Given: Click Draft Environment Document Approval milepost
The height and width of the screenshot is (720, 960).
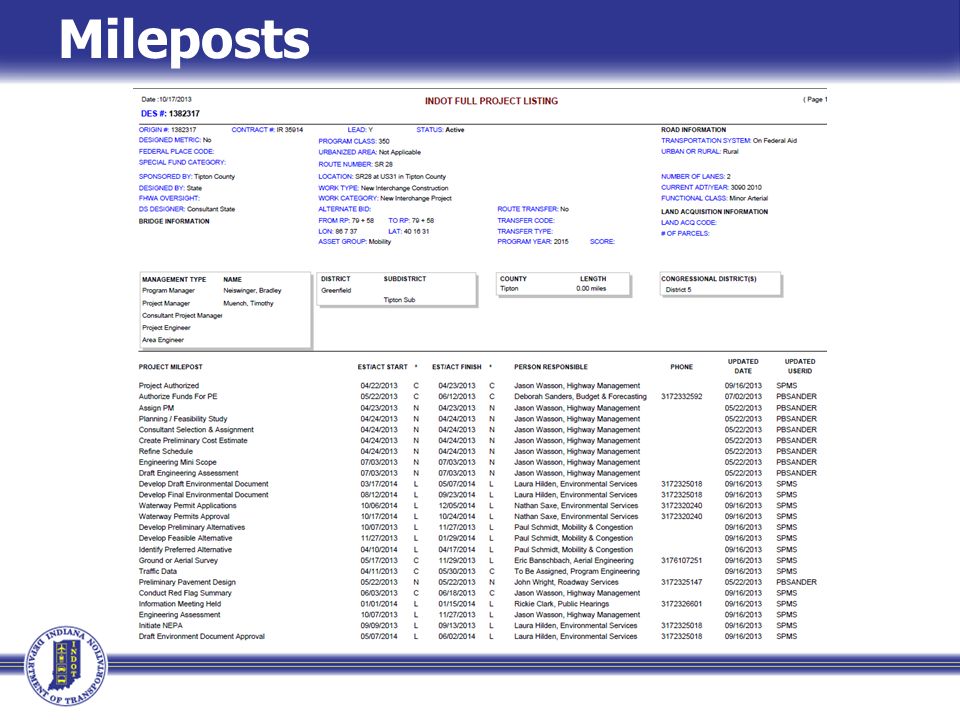Looking at the screenshot, I should click(202, 637).
